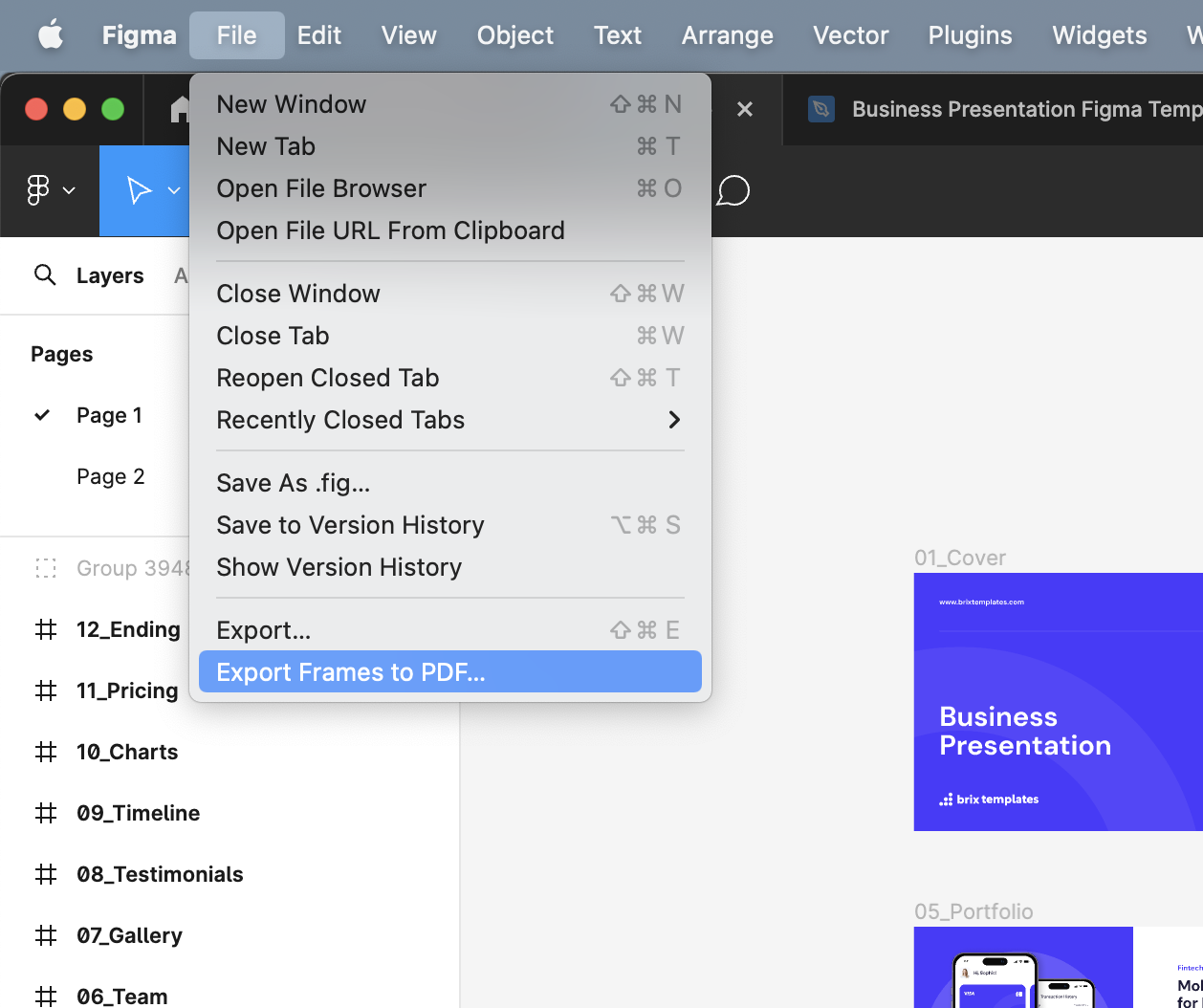Select Reopen Closed Tab
Image resolution: width=1203 pixels, height=1008 pixels.
pyautogui.click(x=450, y=378)
